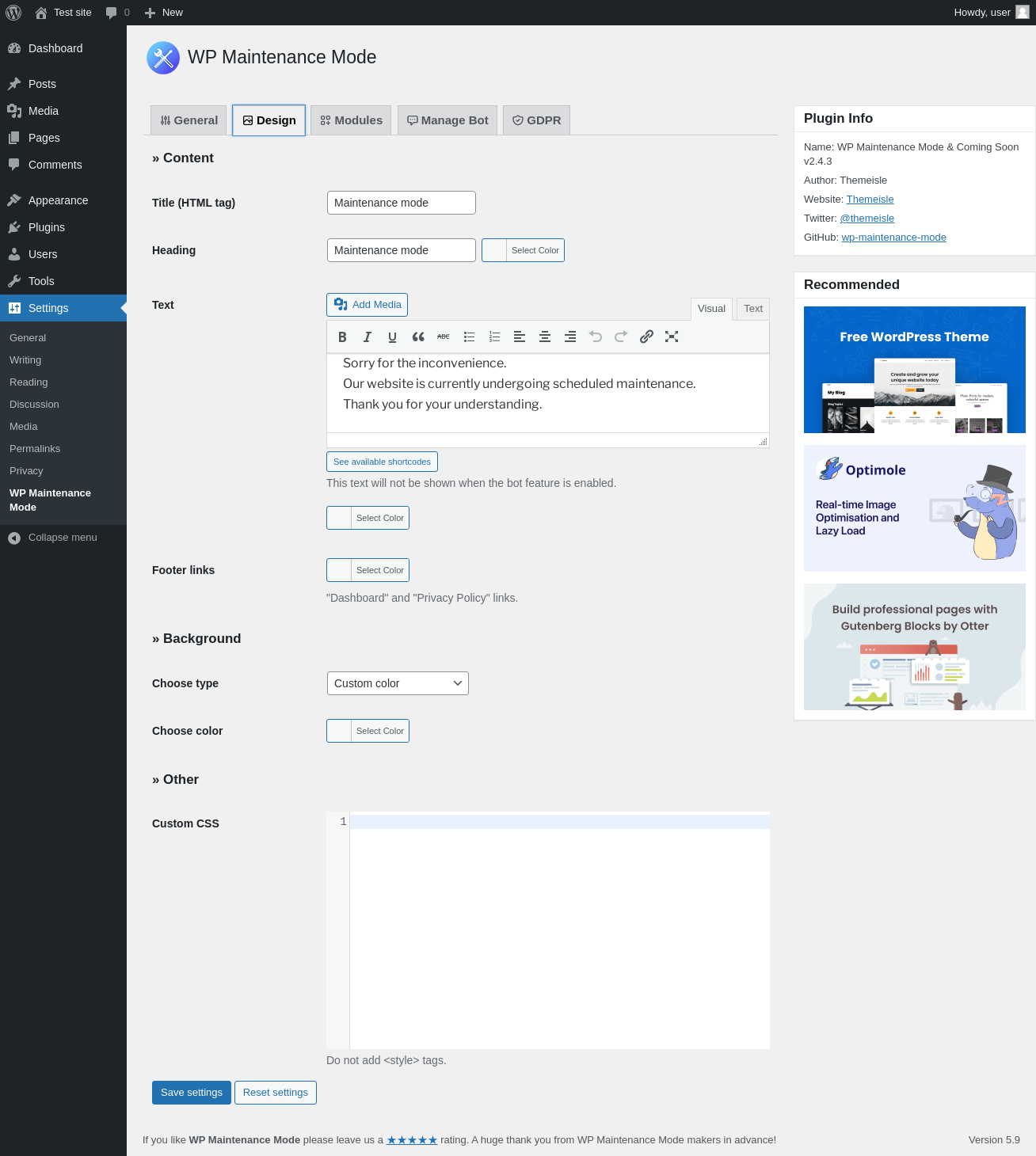This screenshot has width=1036, height=1156.
Task: Switch editor to Visual mode
Action: 711,309
